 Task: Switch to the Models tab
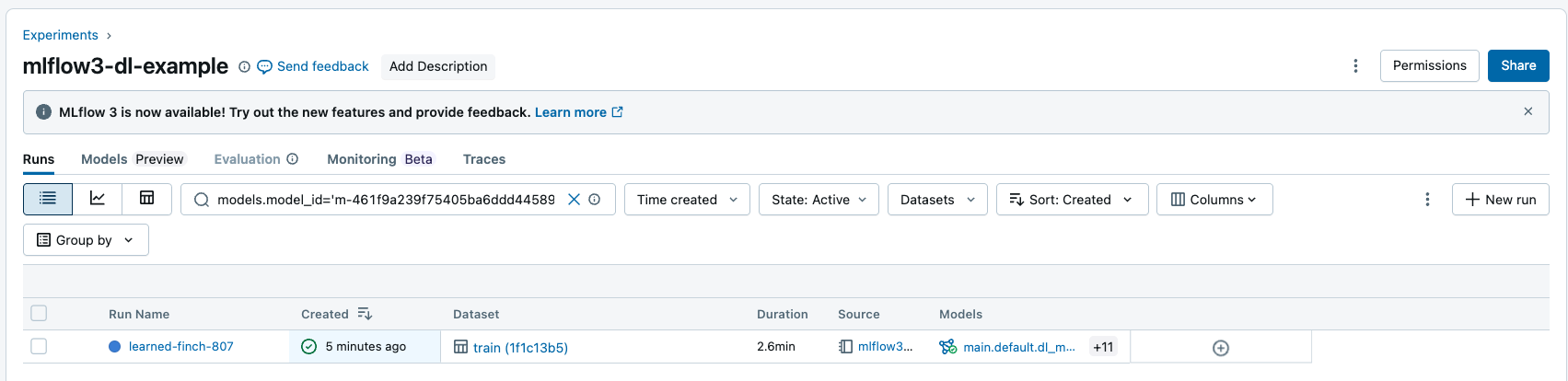point(104,159)
